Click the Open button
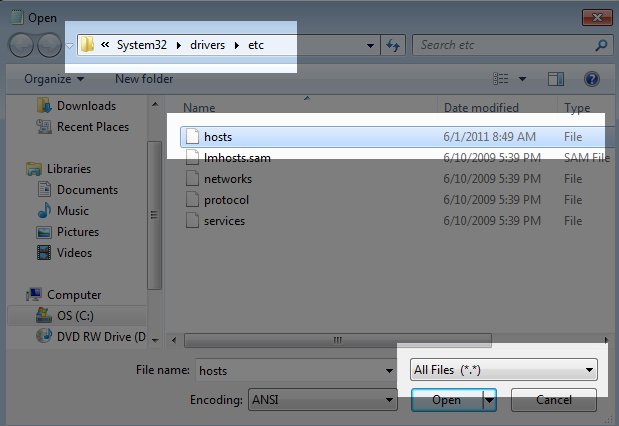This screenshot has width=619, height=426. (446, 400)
